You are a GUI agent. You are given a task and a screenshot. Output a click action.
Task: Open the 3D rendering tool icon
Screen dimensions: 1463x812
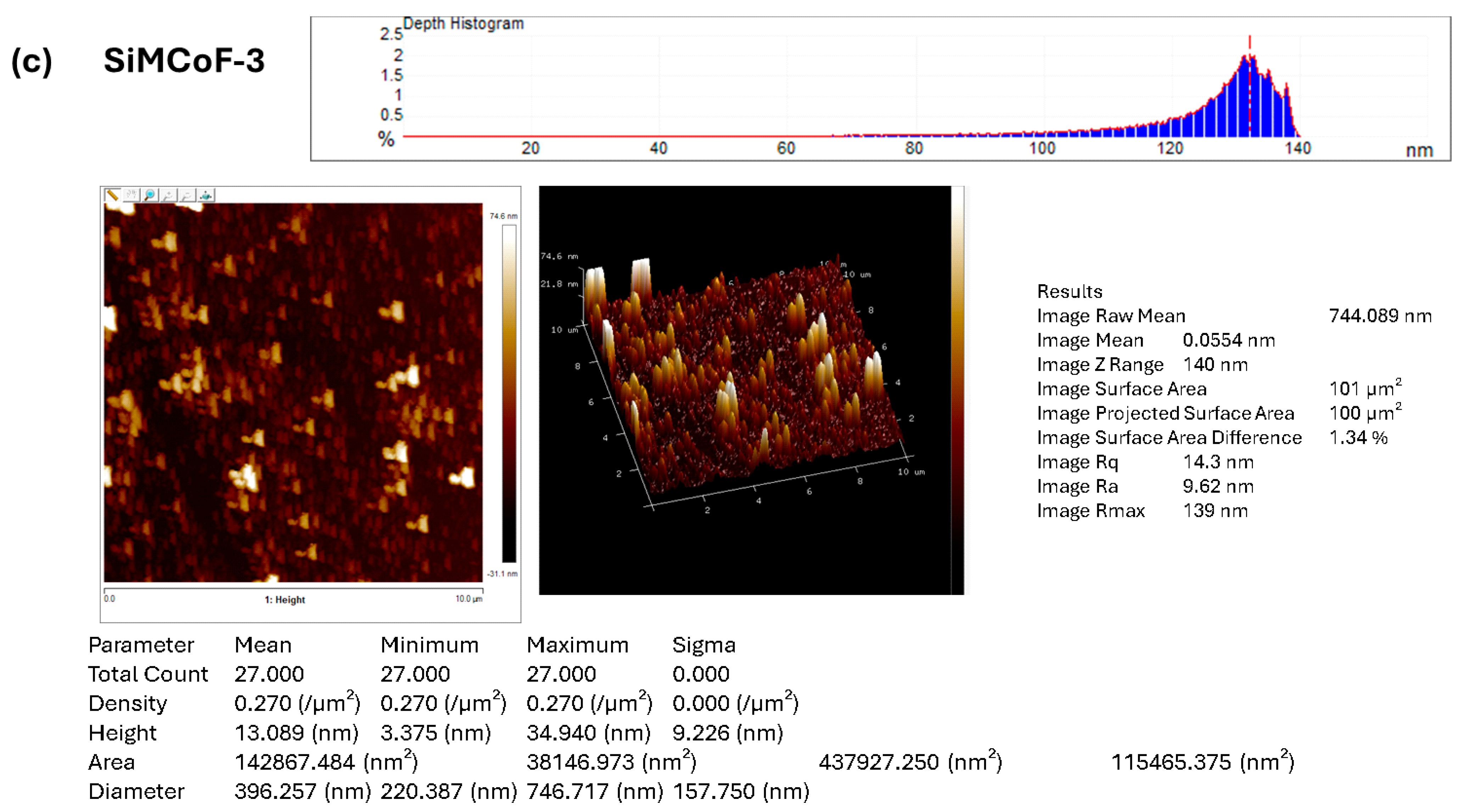coord(206,196)
